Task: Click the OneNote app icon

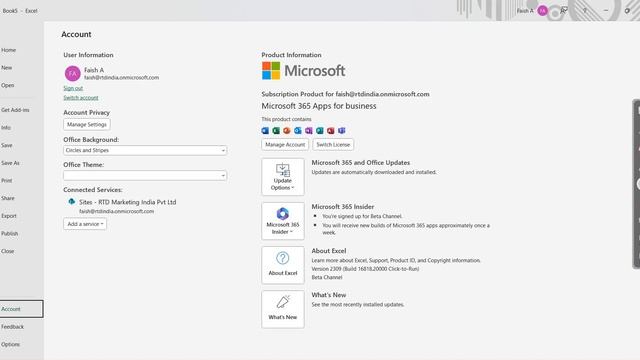Action: [309, 131]
